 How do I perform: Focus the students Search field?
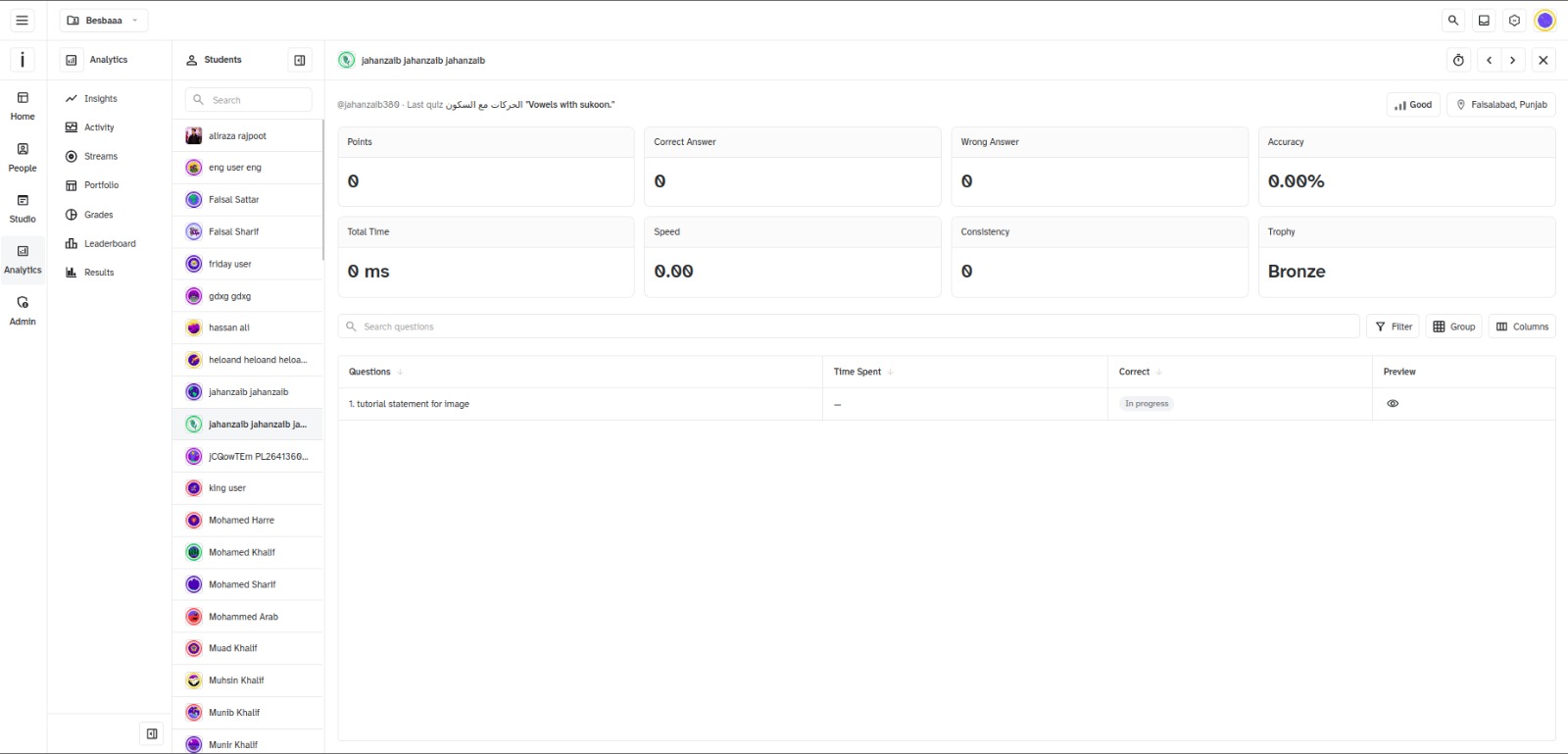tap(248, 100)
